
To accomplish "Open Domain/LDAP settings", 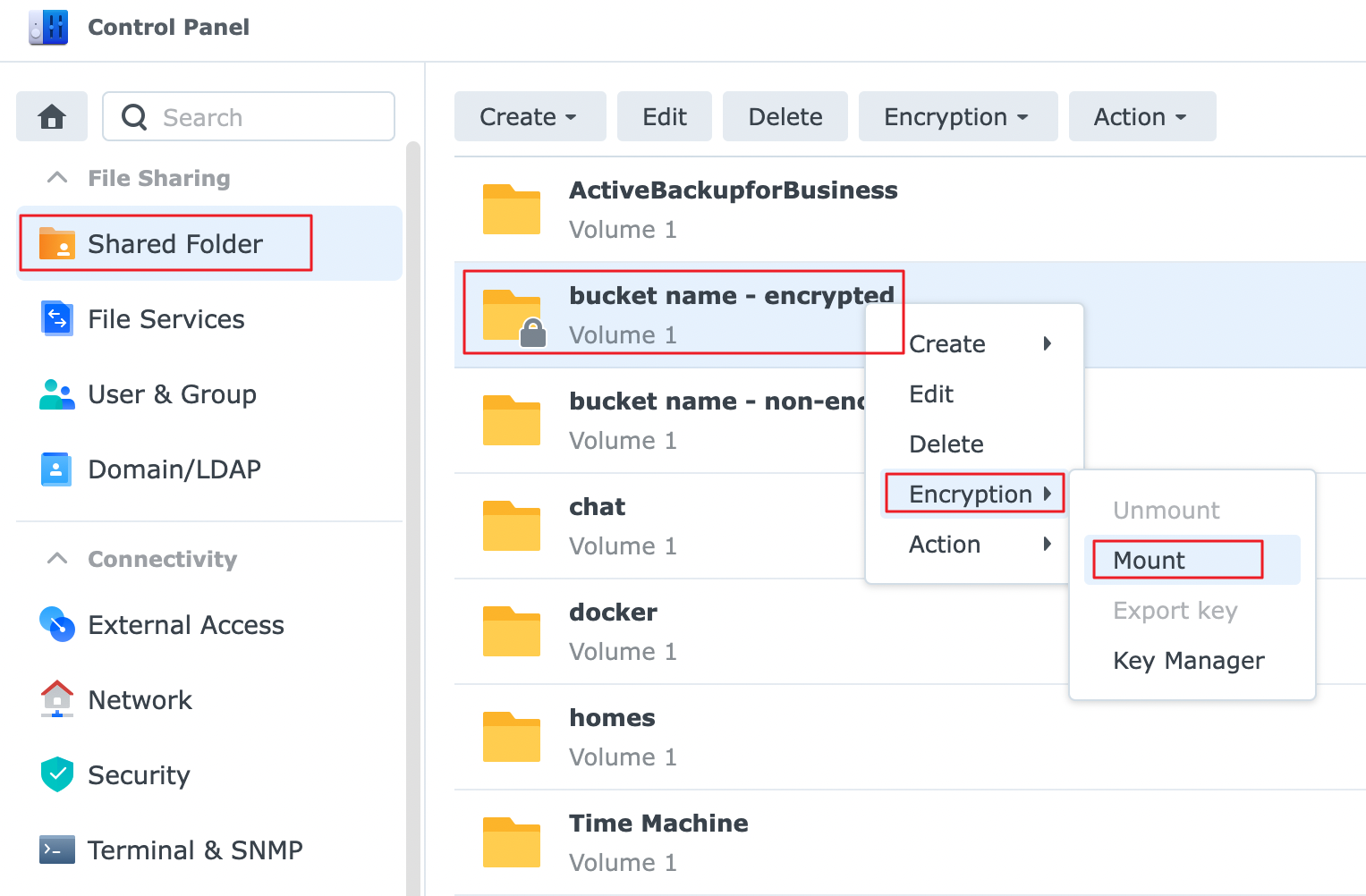I will click(x=174, y=469).
